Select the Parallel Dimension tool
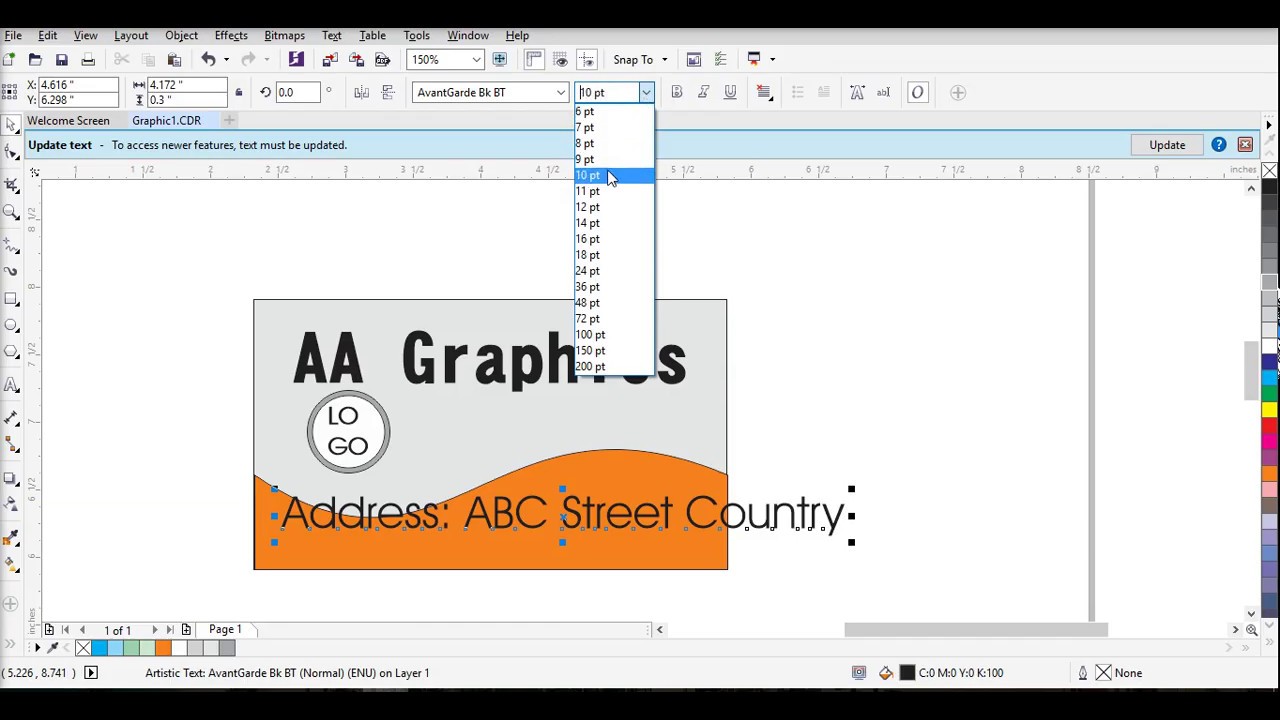1280x720 pixels. point(12,416)
